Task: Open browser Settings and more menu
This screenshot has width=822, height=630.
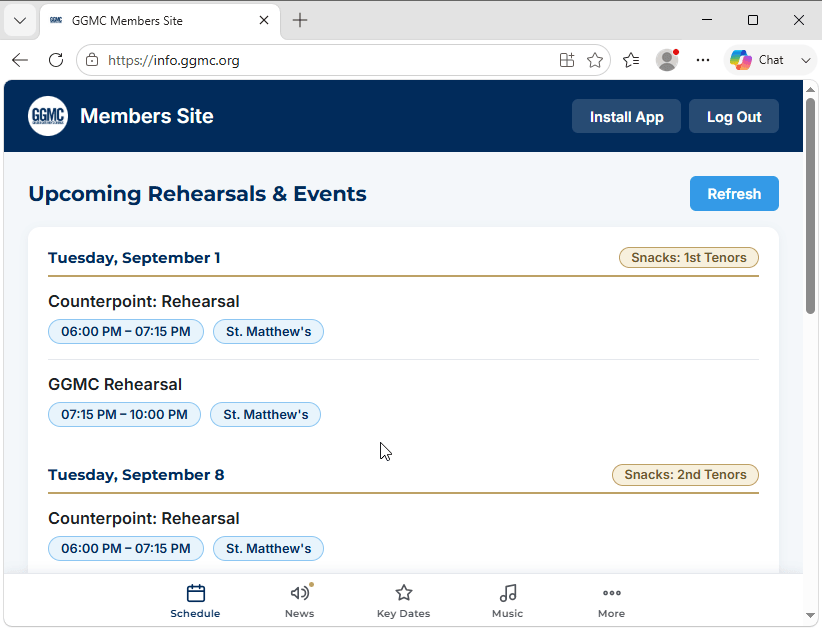Action: pos(703,60)
